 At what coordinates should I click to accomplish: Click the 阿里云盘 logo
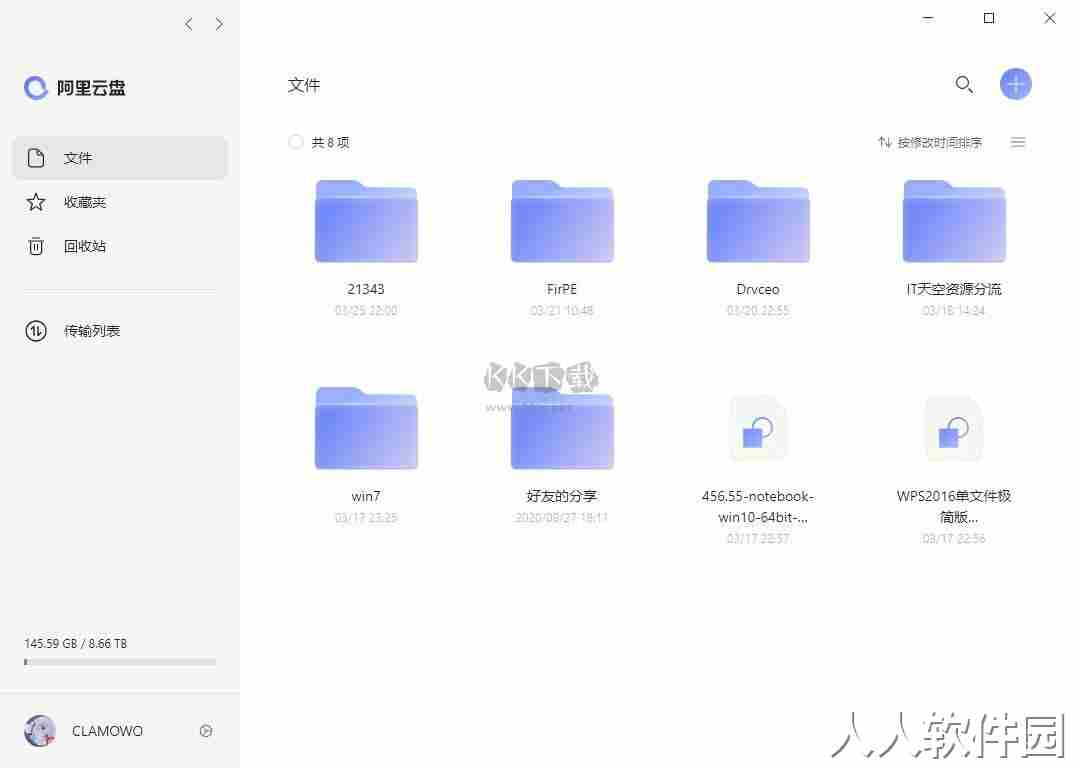tap(74, 87)
